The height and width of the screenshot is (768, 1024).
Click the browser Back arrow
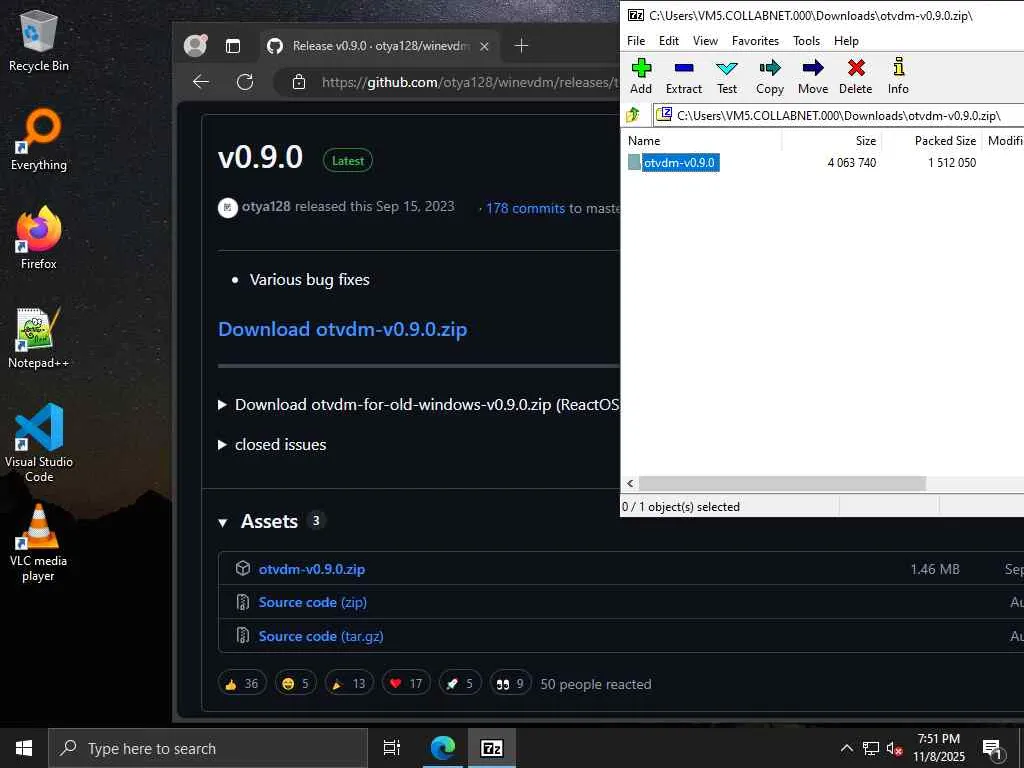tap(201, 82)
